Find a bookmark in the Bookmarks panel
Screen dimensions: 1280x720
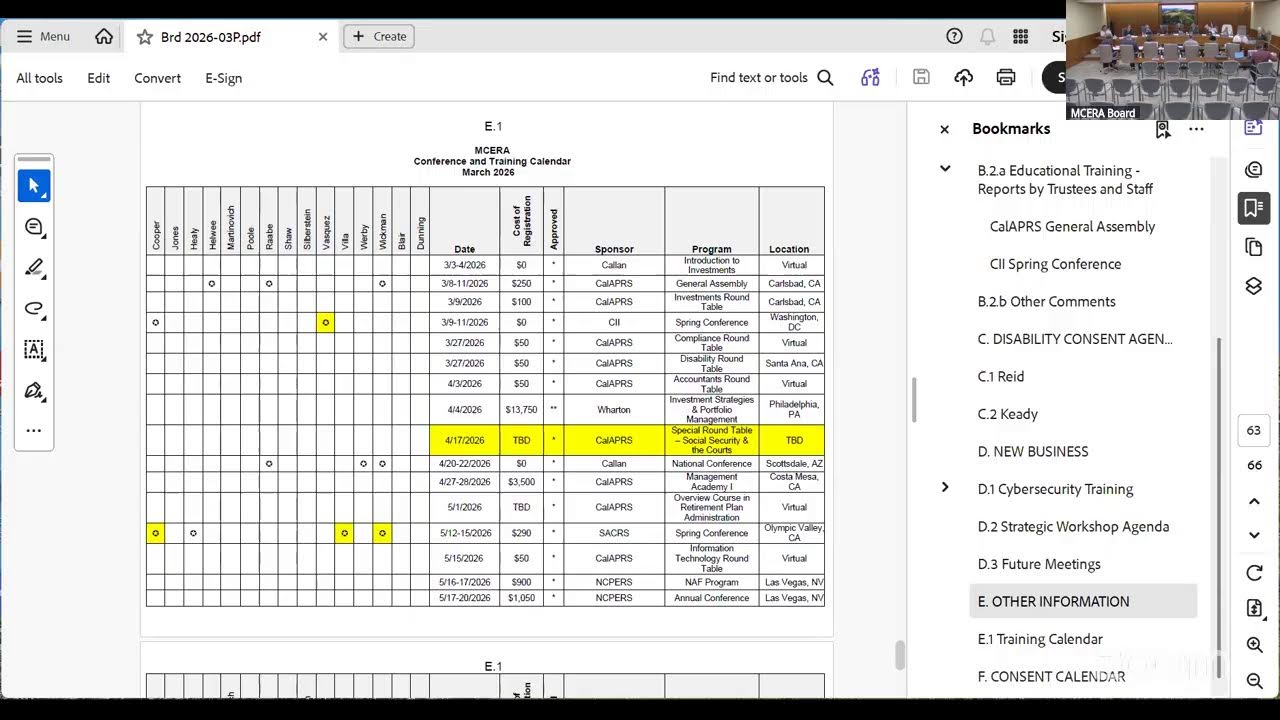point(1162,129)
